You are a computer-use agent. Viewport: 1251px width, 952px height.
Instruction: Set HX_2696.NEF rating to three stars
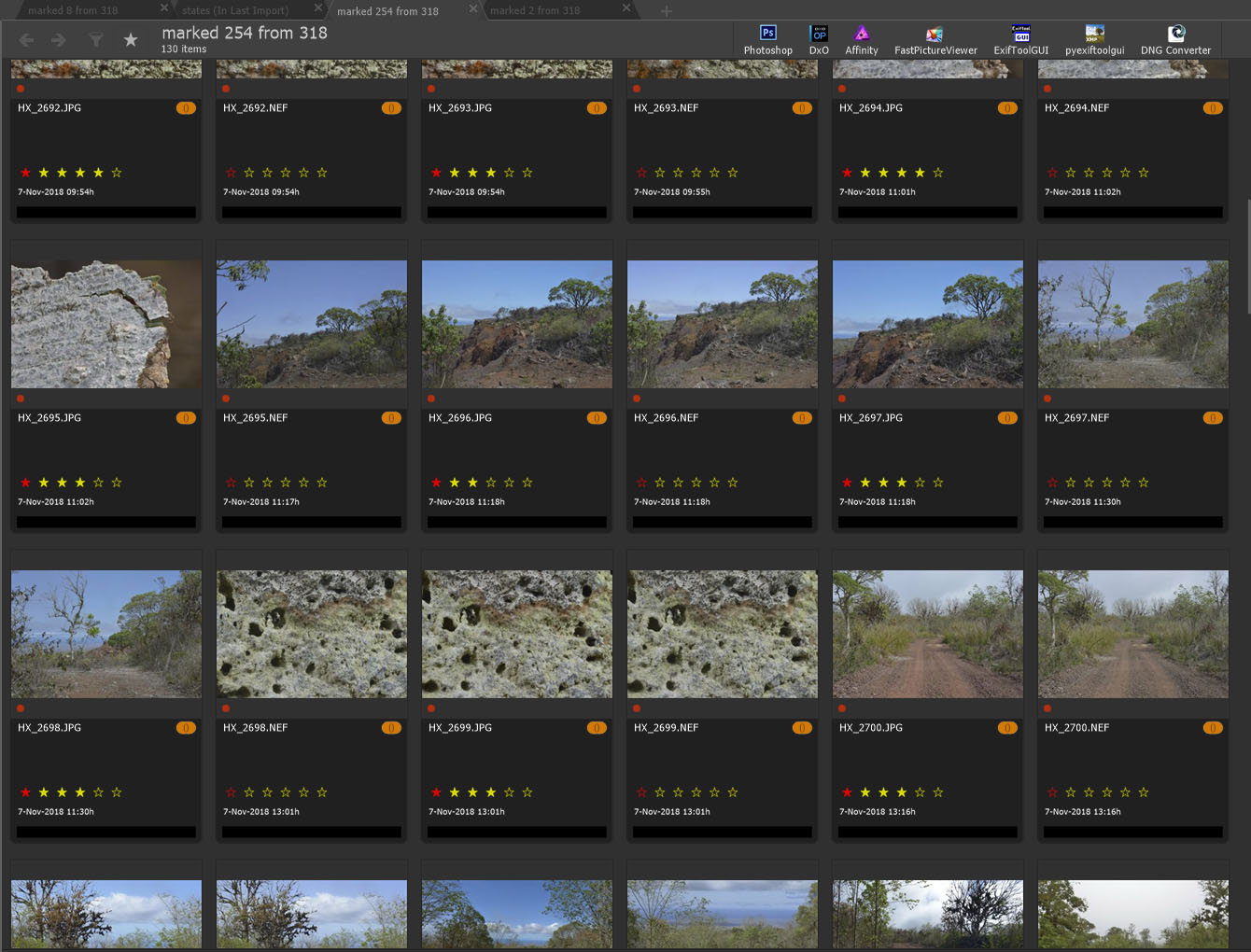click(x=696, y=483)
